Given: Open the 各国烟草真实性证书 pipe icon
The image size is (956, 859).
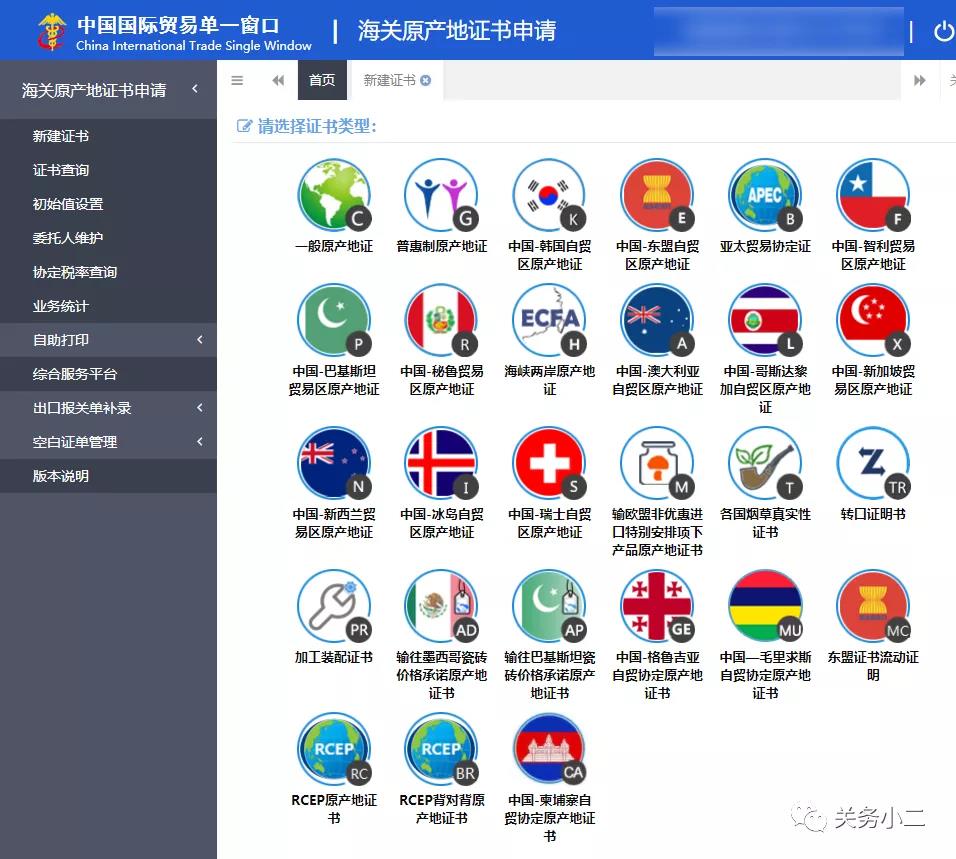Looking at the screenshot, I should tap(764, 465).
